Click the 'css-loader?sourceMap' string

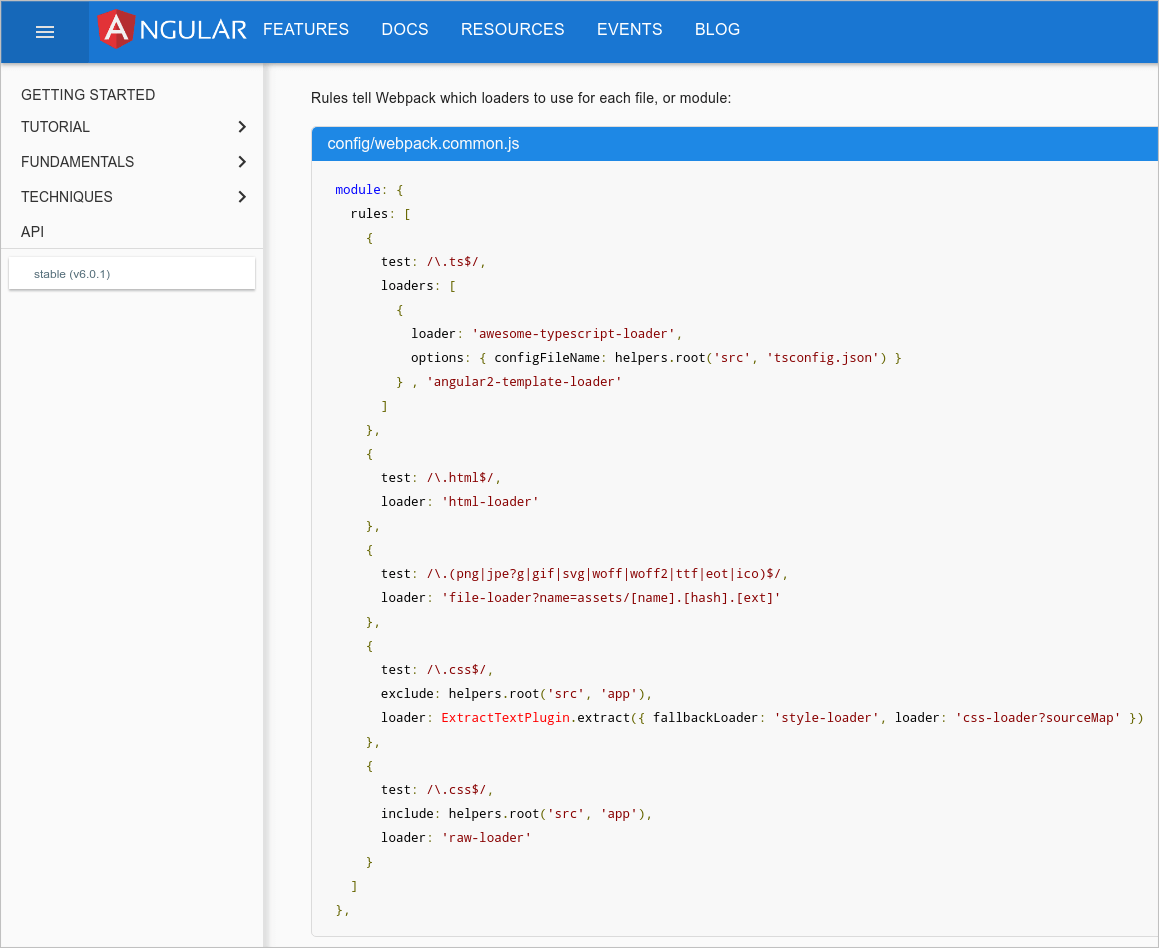[x=1038, y=718]
